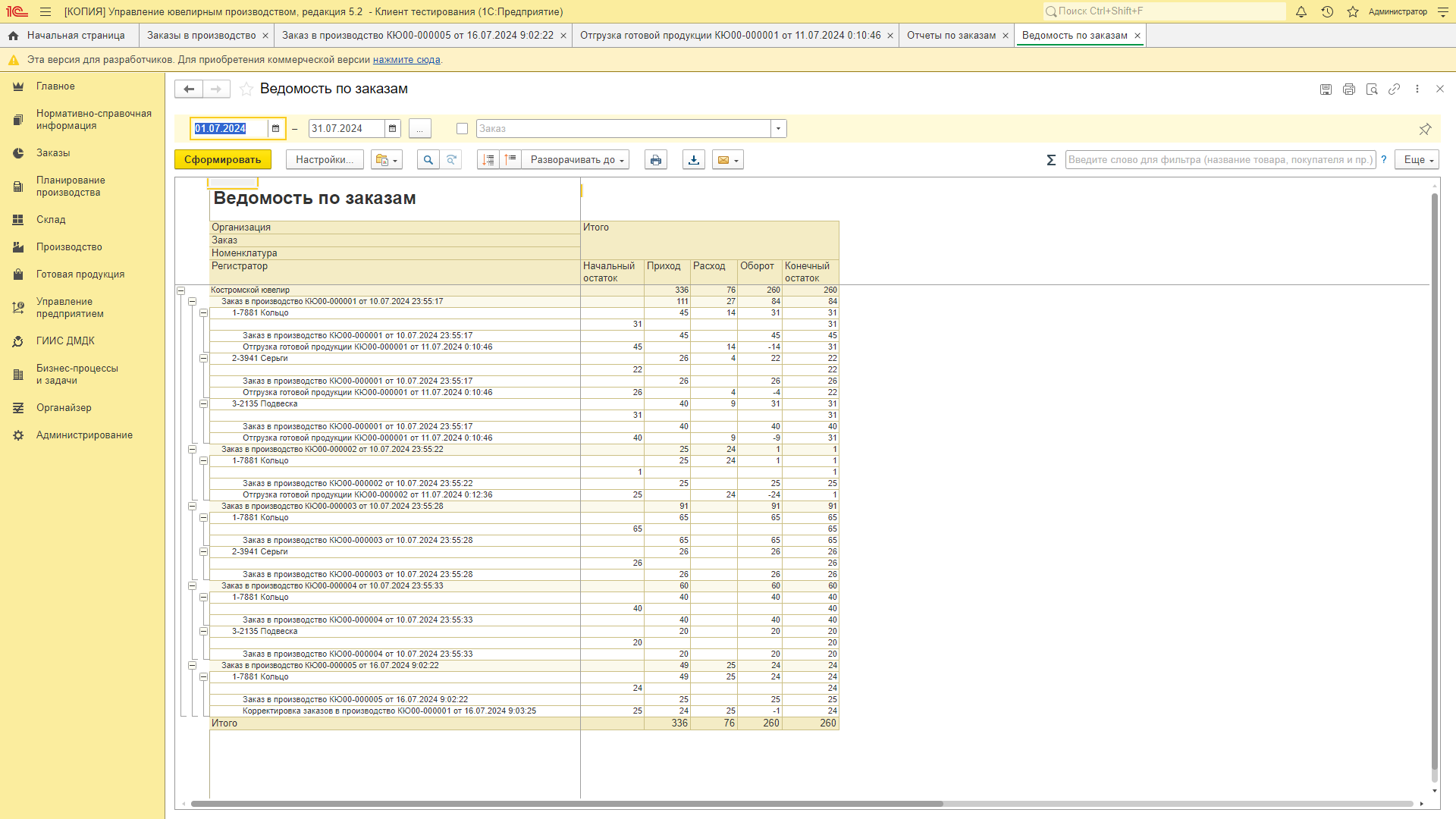Follow the нажмите сюда link
Screen dimensions: 1456x819
click(x=406, y=60)
